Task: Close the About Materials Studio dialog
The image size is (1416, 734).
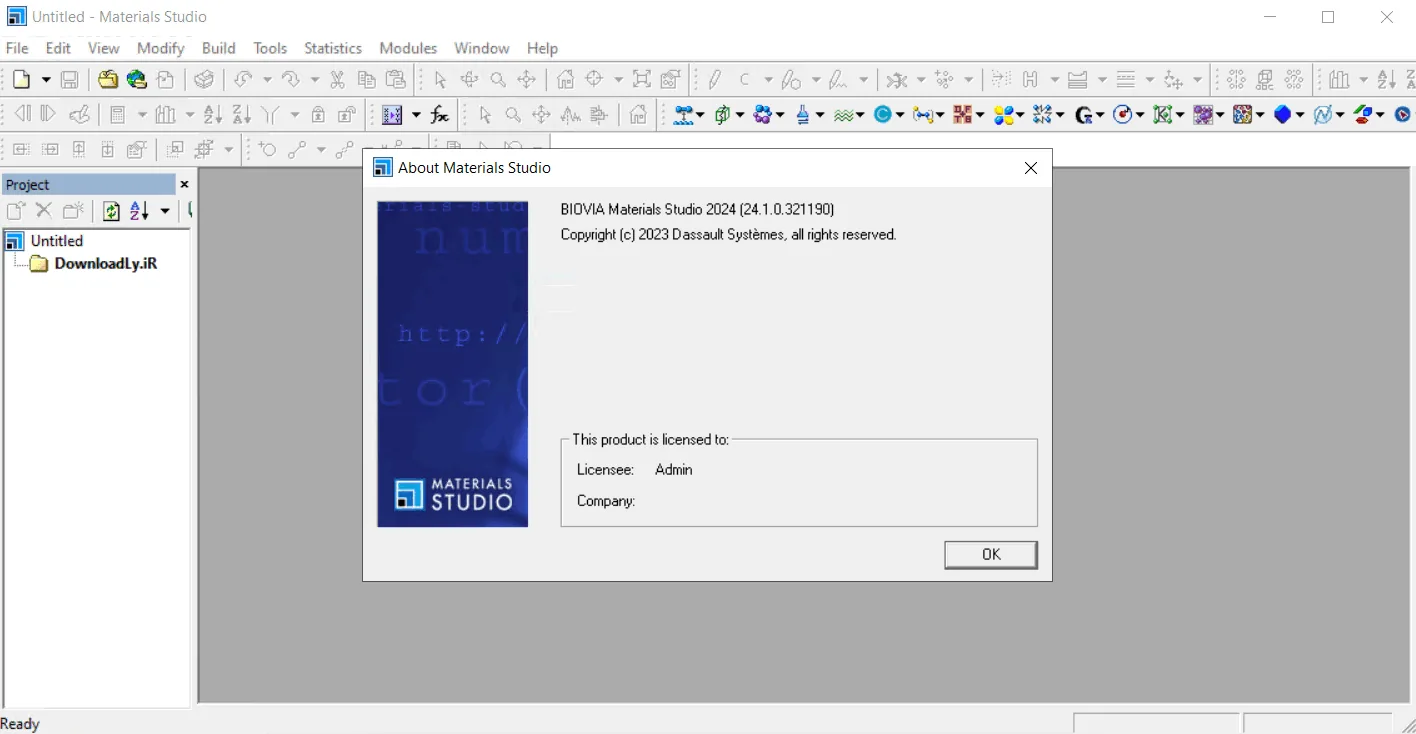Action: [x=1031, y=168]
